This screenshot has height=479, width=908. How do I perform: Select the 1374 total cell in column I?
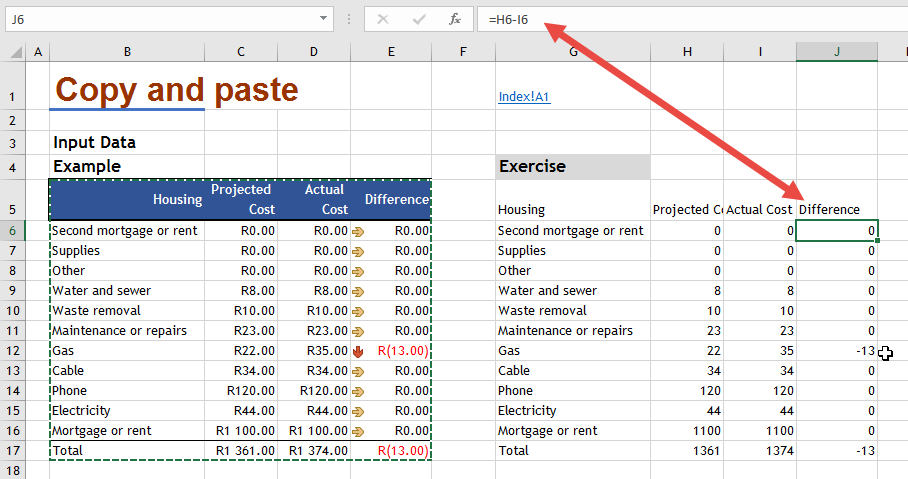point(760,451)
